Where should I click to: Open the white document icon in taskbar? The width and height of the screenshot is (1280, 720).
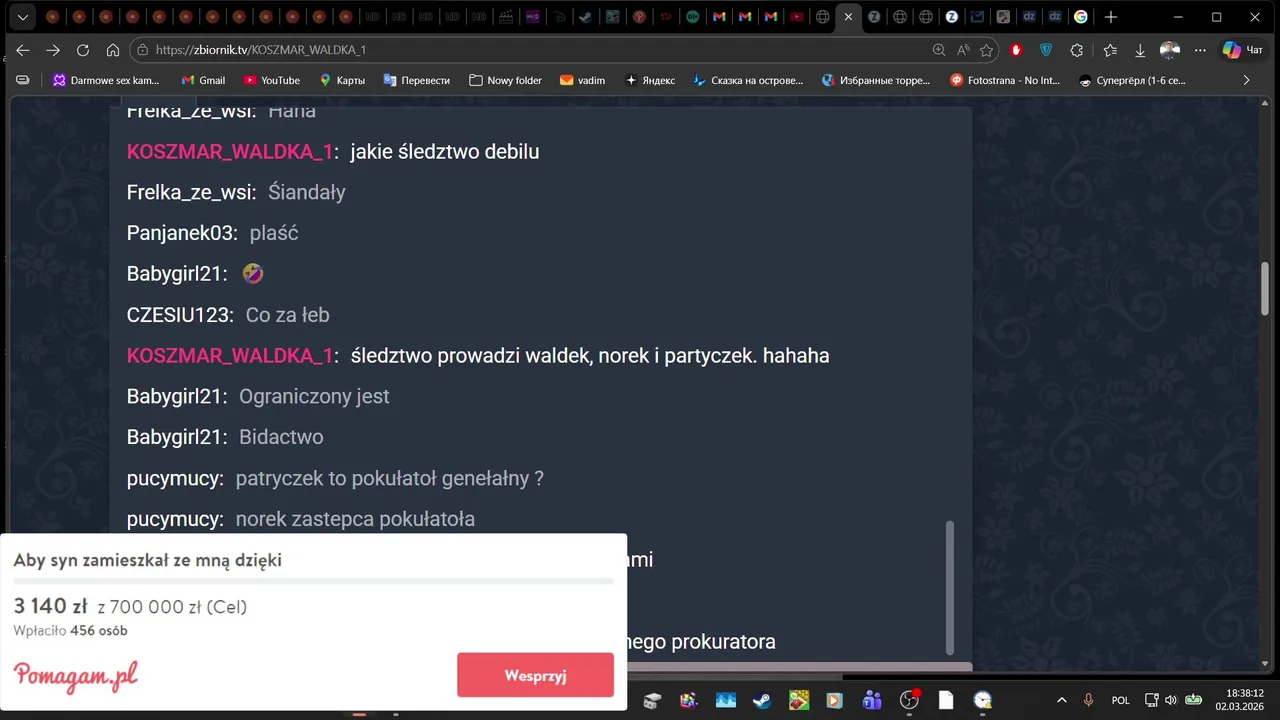coord(946,700)
